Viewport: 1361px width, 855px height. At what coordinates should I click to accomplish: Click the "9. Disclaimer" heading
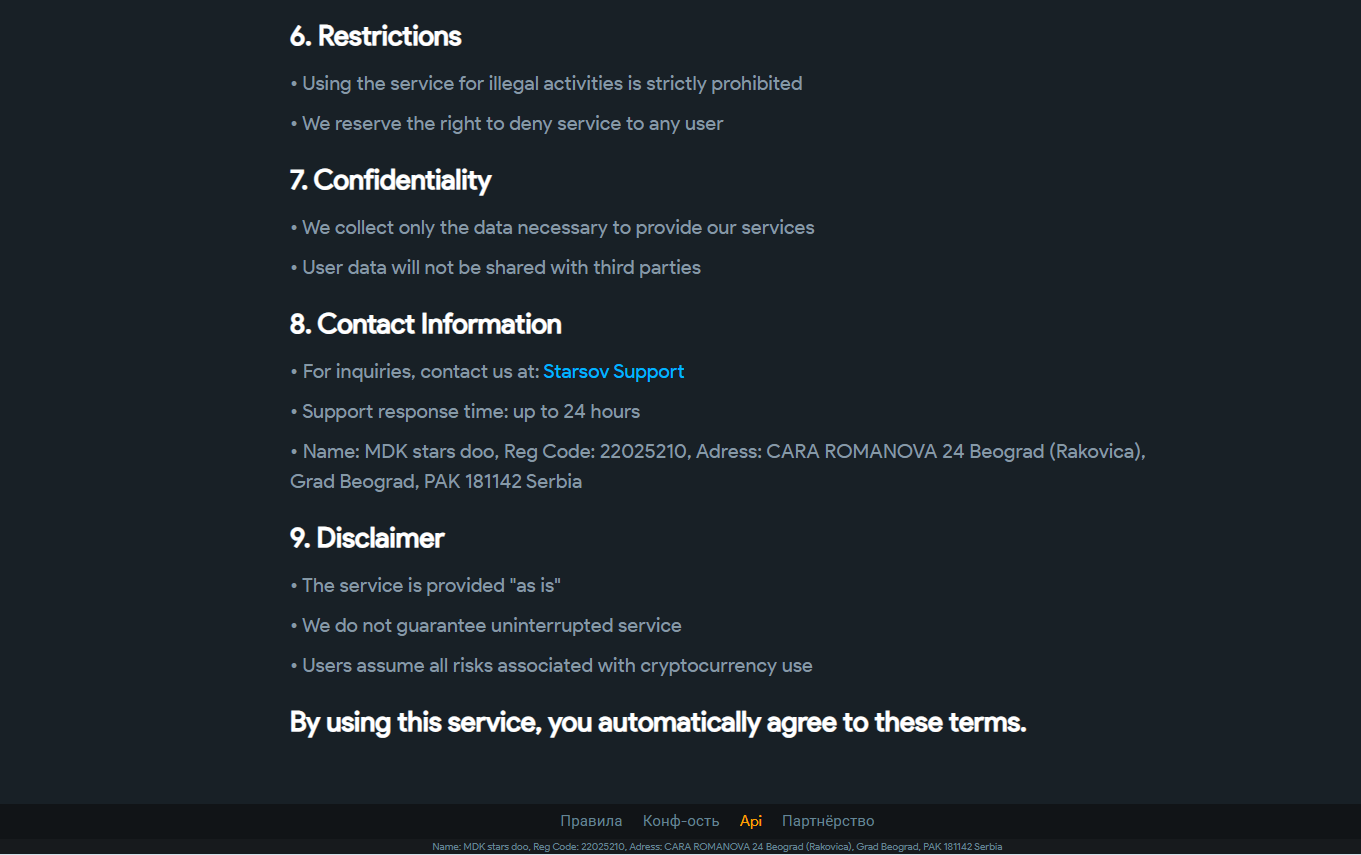(367, 539)
